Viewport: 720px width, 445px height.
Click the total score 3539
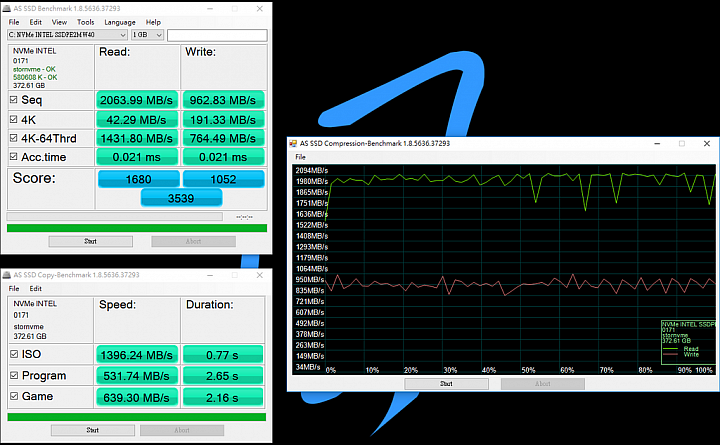pos(181,198)
